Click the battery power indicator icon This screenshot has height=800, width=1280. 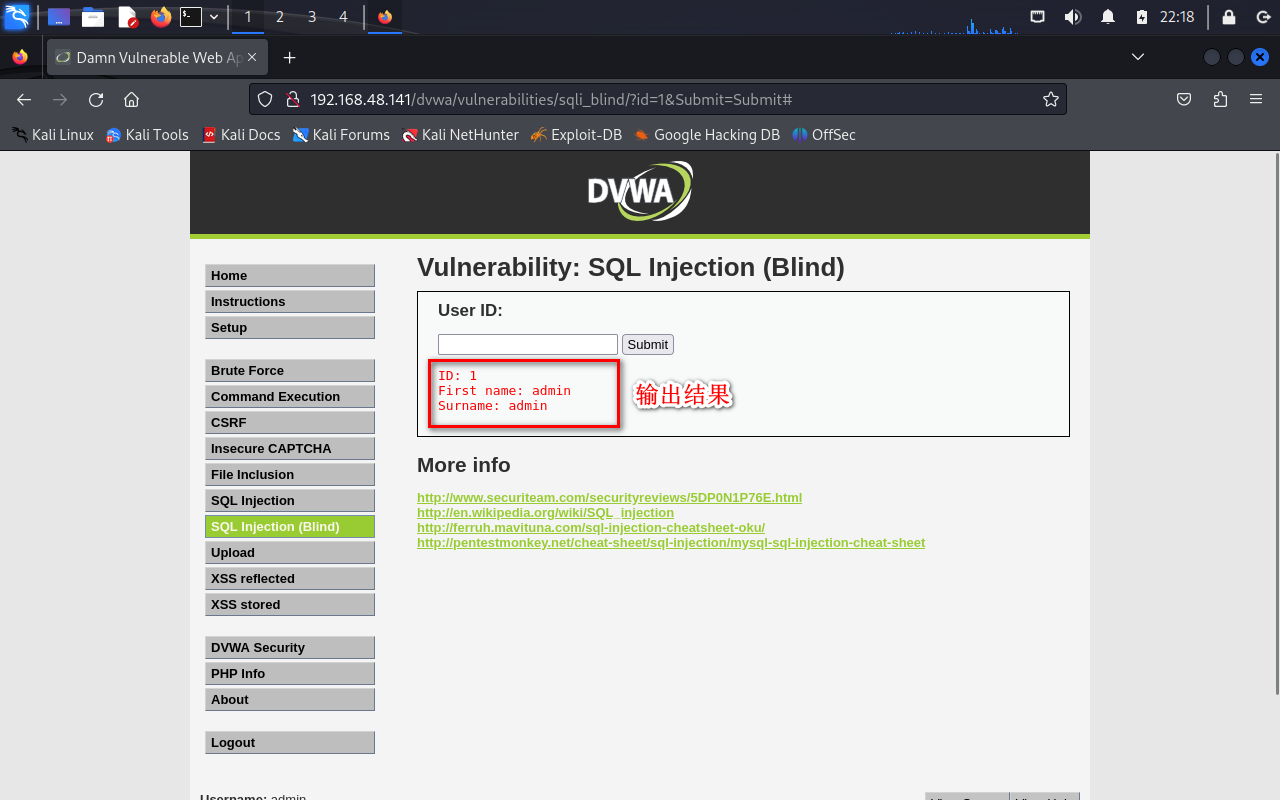(1142, 17)
